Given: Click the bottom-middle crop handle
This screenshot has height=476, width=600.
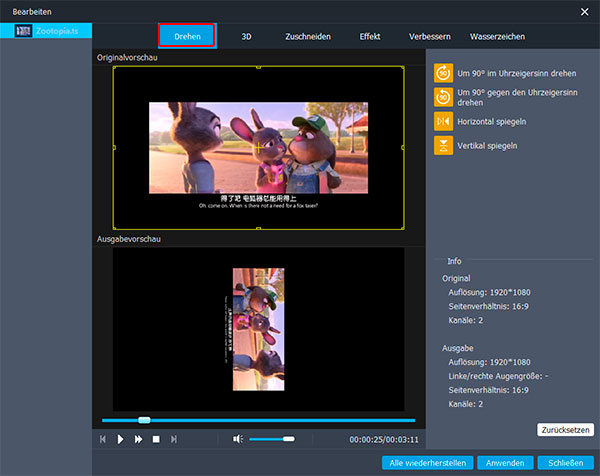Looking at the screenshot, I should click(x=259, y=228).
